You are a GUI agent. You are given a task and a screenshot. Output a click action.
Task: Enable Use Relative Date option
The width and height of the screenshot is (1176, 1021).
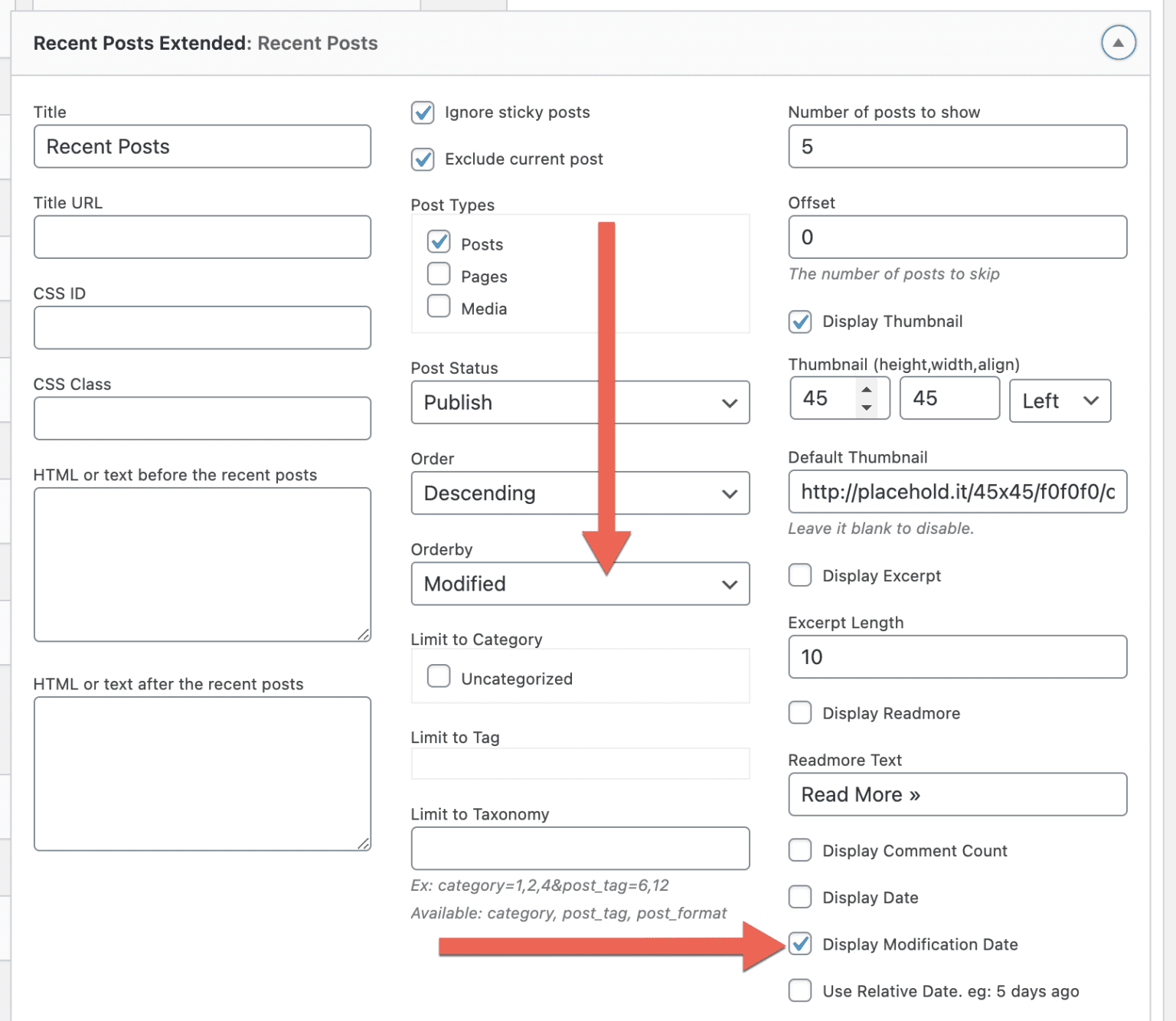800,990
